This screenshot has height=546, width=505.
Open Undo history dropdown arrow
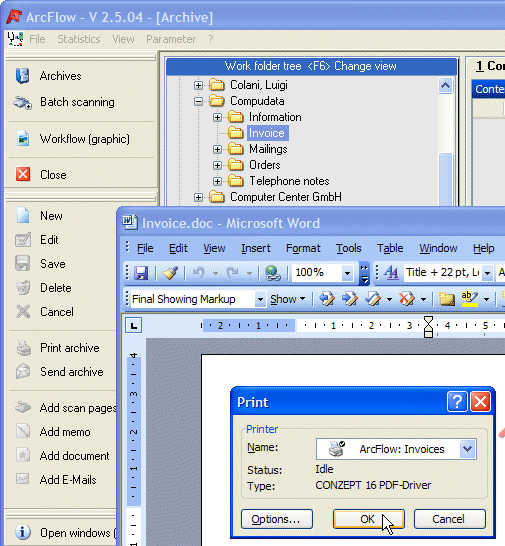coord(215,273)
